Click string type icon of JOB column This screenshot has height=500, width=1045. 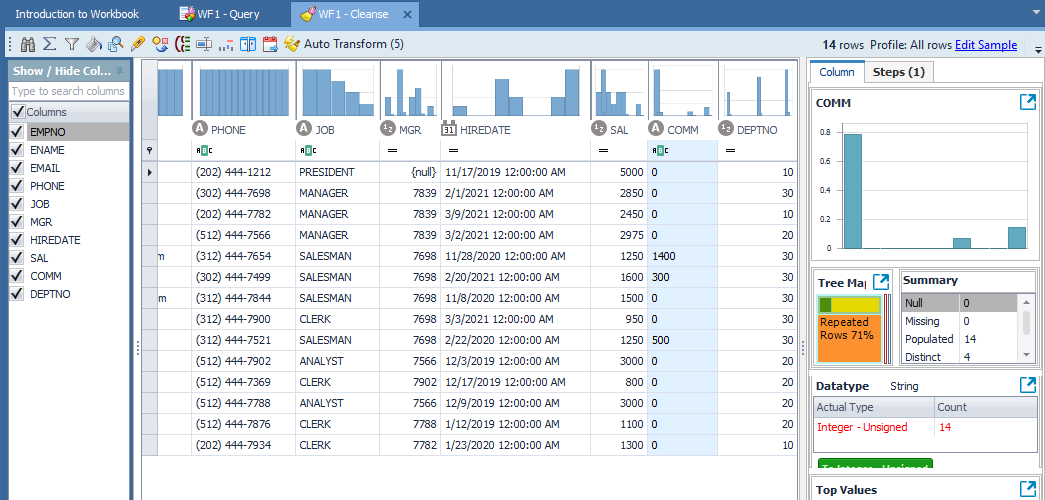pos(304,130)
